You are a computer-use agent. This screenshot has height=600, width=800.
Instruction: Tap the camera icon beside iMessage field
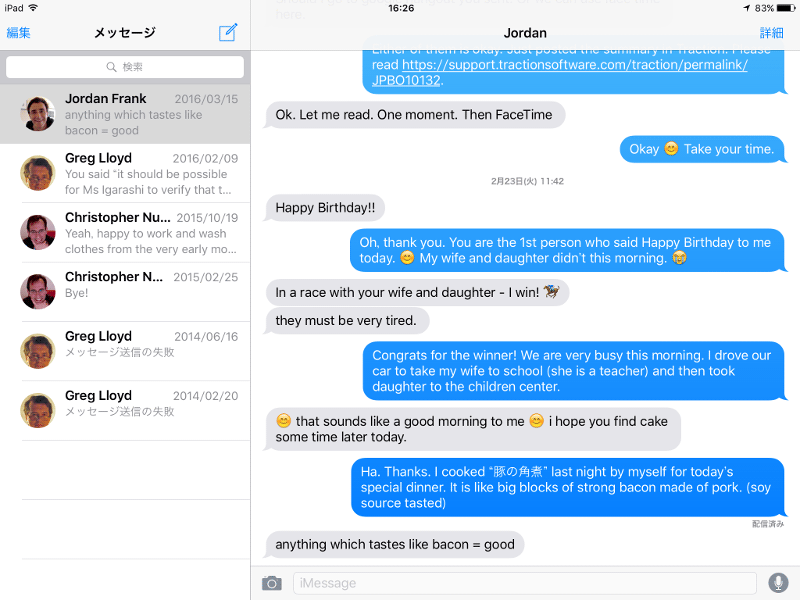pyautogui.click(x=271, y=583)
